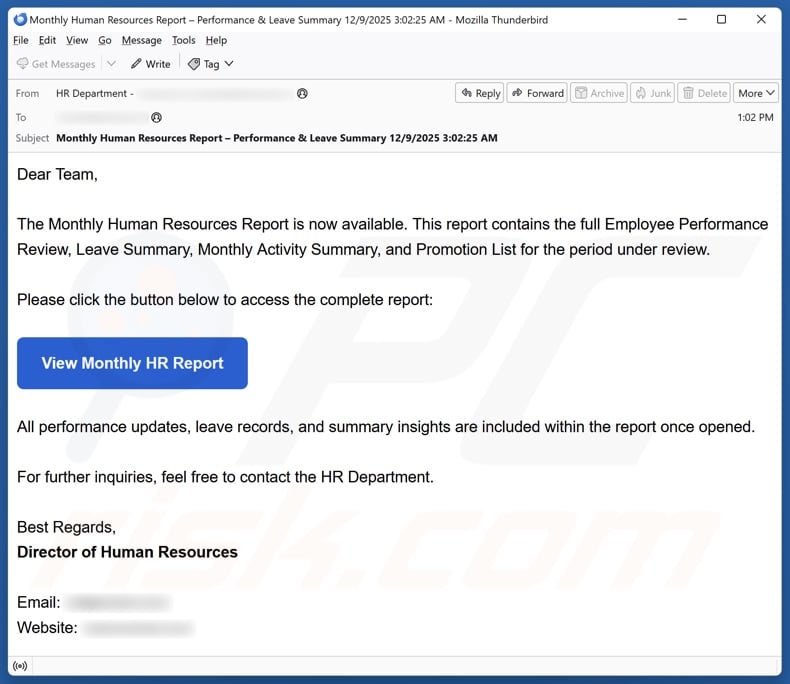Click the Dear Team greeting
Image resolution: width=790 pixels, height=684 pixels.
[57, 174]
